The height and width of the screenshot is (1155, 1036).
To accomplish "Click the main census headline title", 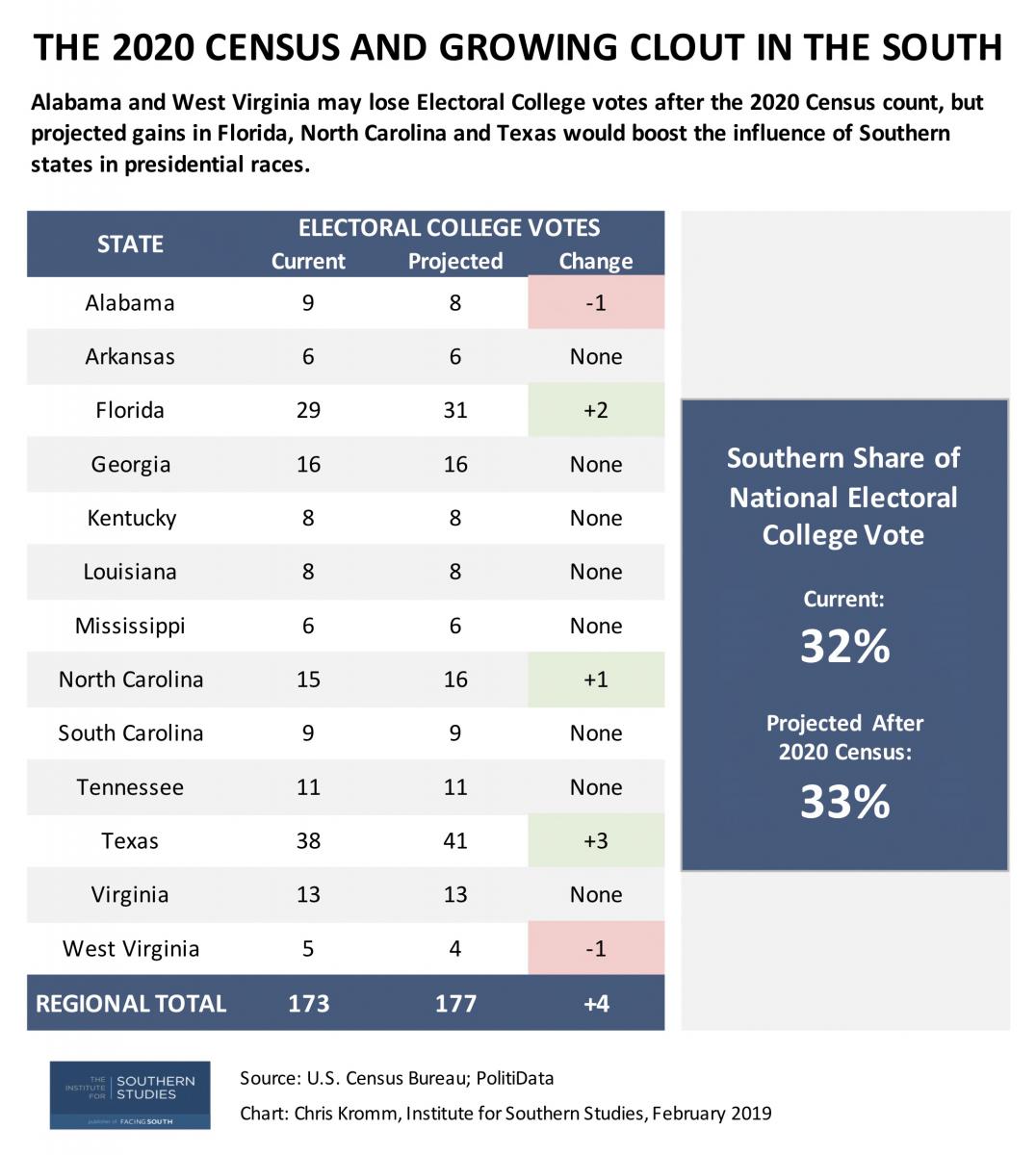I will [x=518, y=47].
